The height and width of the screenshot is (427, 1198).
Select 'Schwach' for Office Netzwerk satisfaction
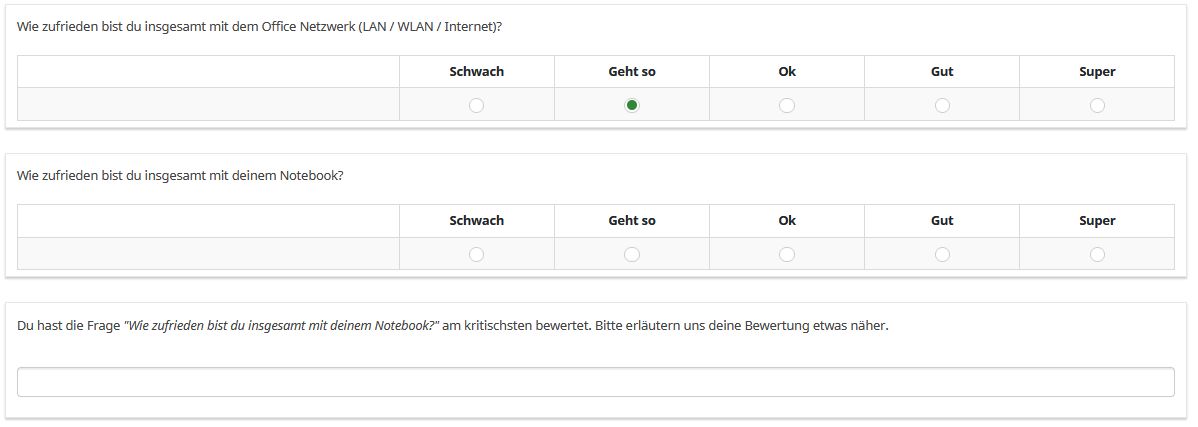[x=477, y=105]
